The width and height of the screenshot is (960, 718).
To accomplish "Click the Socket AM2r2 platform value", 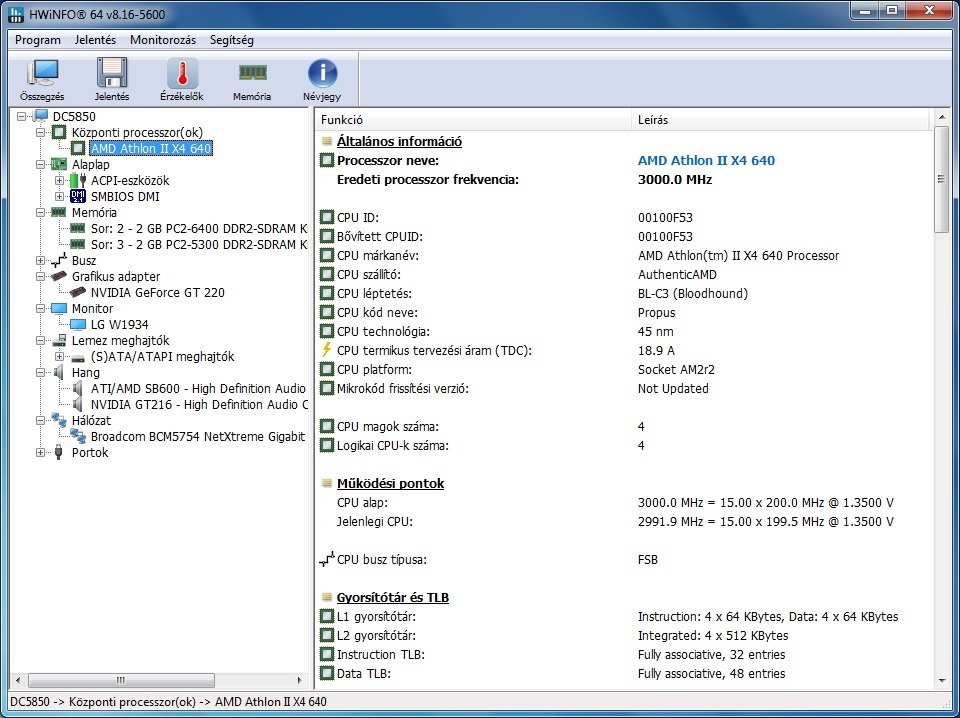I will coord(676,370).
